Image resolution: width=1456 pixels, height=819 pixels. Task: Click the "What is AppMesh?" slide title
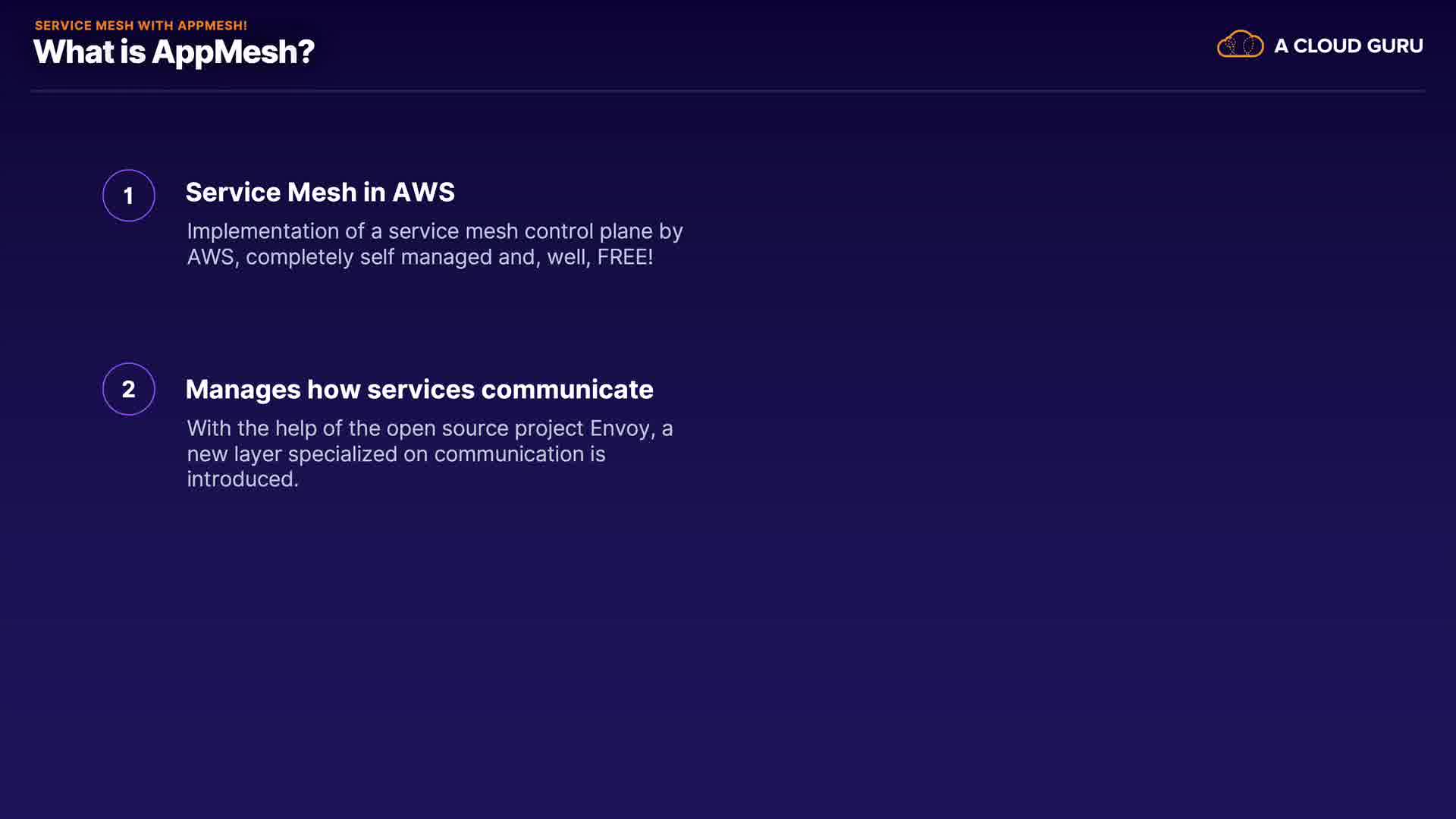174,52
